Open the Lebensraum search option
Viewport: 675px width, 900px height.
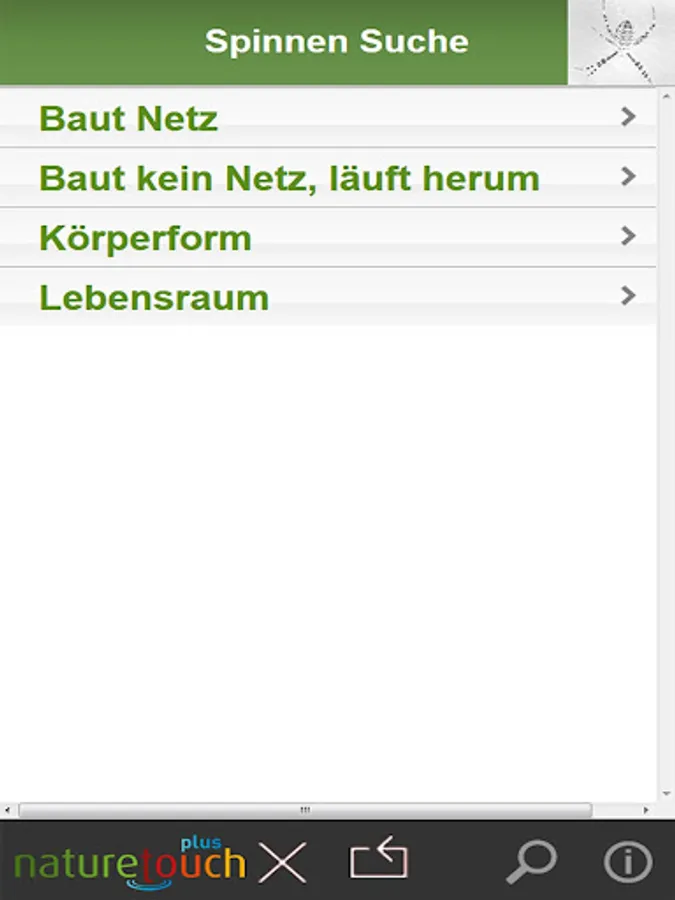[x=154, y=297]
